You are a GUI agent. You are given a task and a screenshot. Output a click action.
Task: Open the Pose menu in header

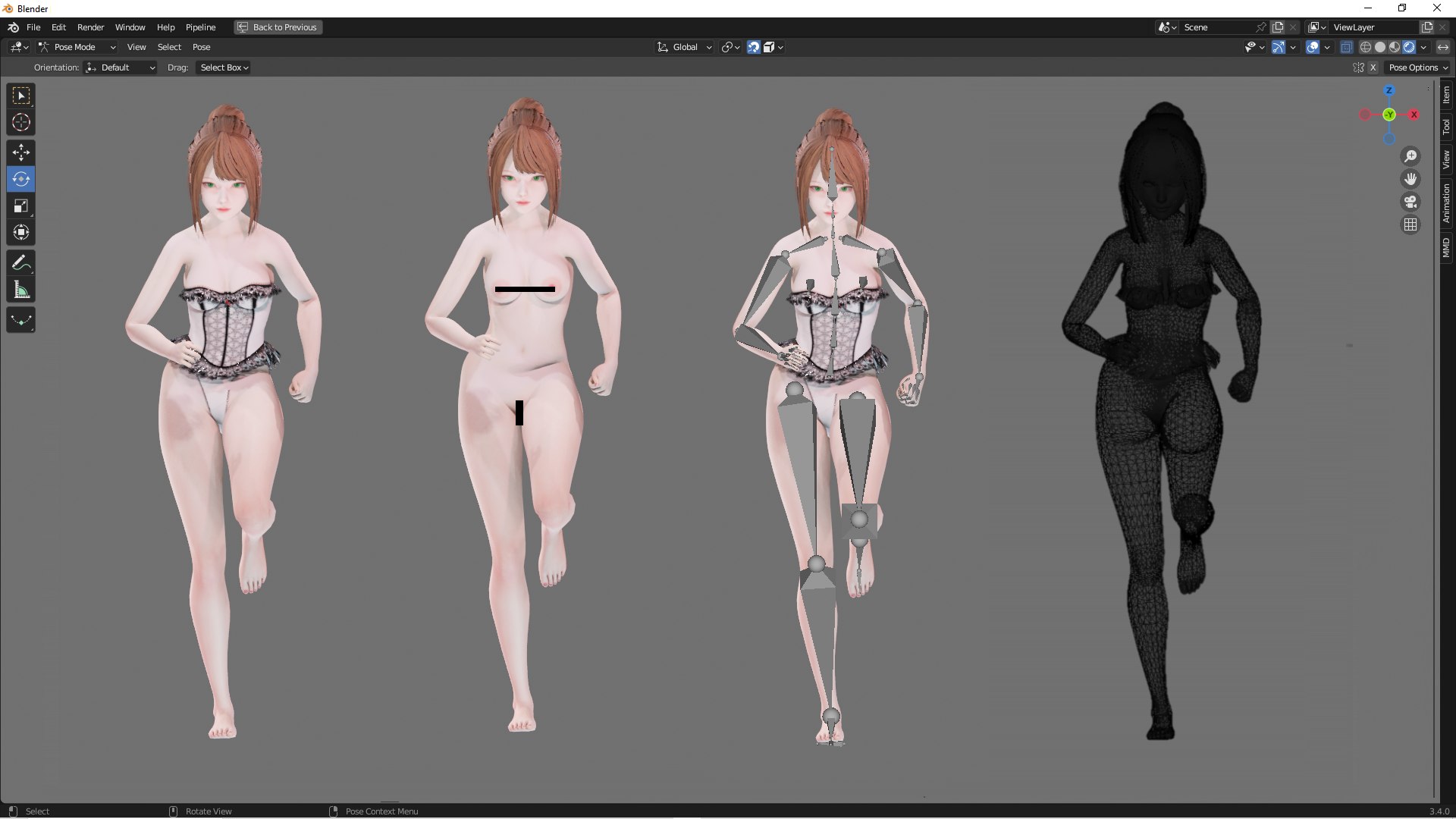pyautogui.click(x=201, y=47)
